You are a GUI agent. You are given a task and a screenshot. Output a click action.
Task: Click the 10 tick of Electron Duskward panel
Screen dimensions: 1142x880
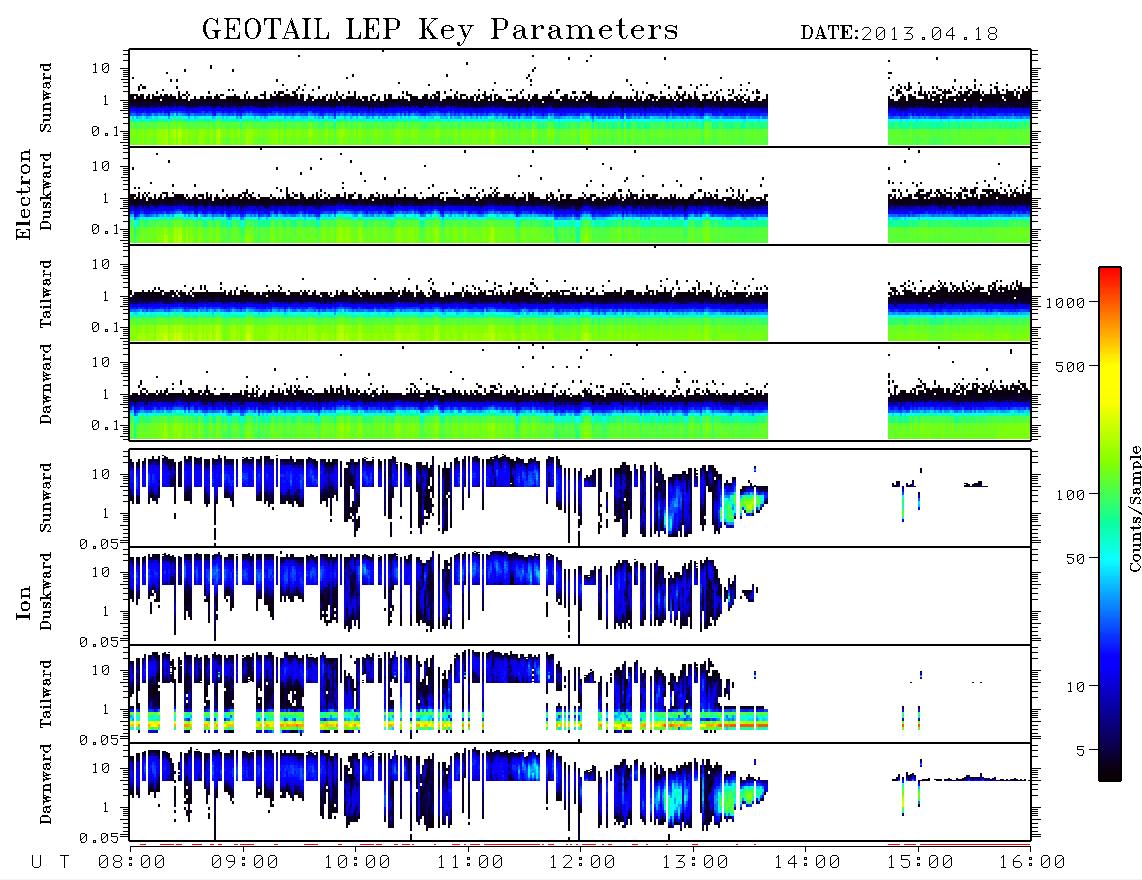(101, 167)
